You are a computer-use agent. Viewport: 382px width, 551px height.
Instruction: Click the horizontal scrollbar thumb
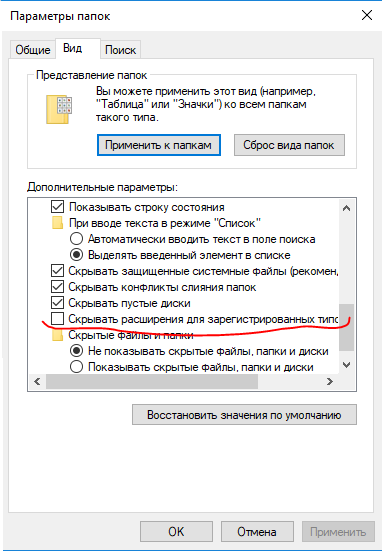152,381
